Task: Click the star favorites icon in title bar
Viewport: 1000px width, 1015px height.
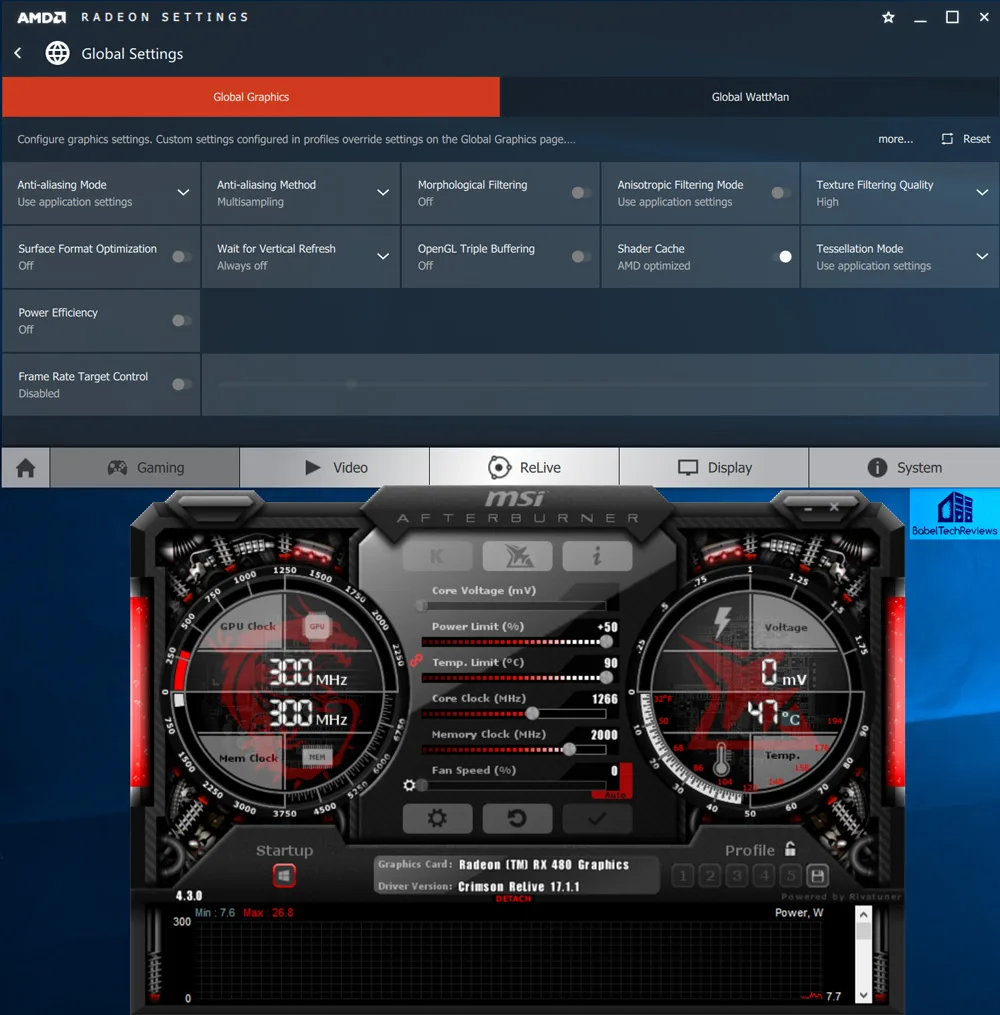Action: [888, 17]
